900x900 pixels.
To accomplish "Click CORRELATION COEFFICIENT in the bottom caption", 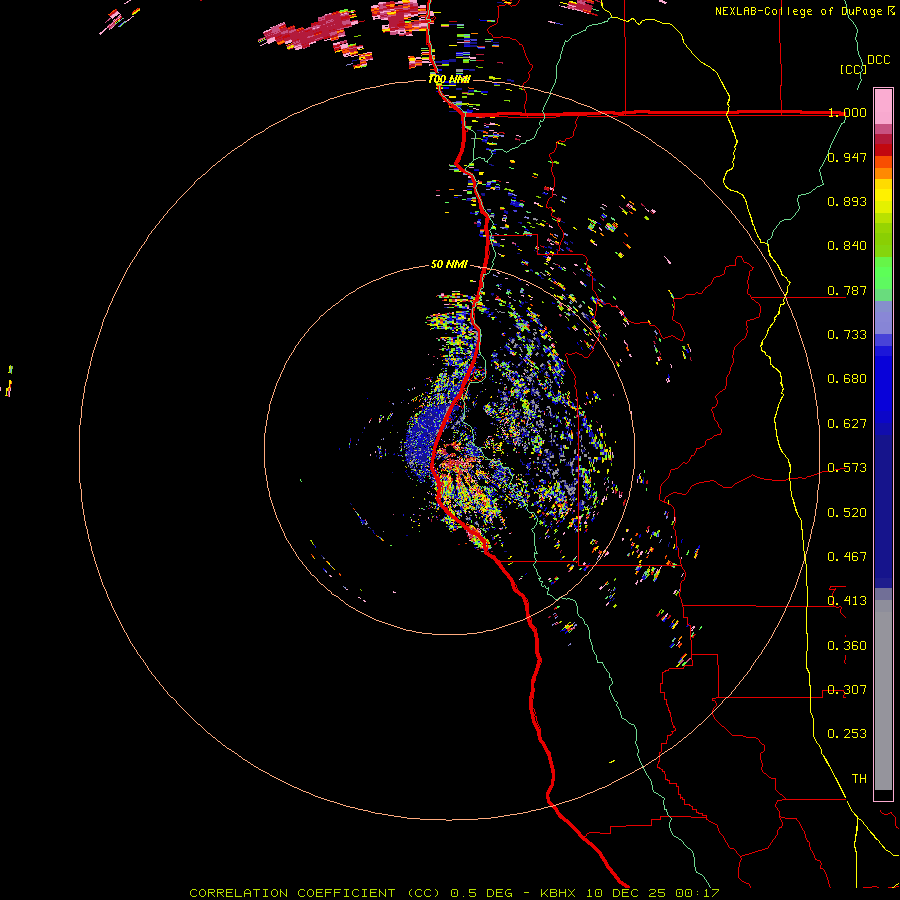I will pyautogui.click(x=292, y=893).
